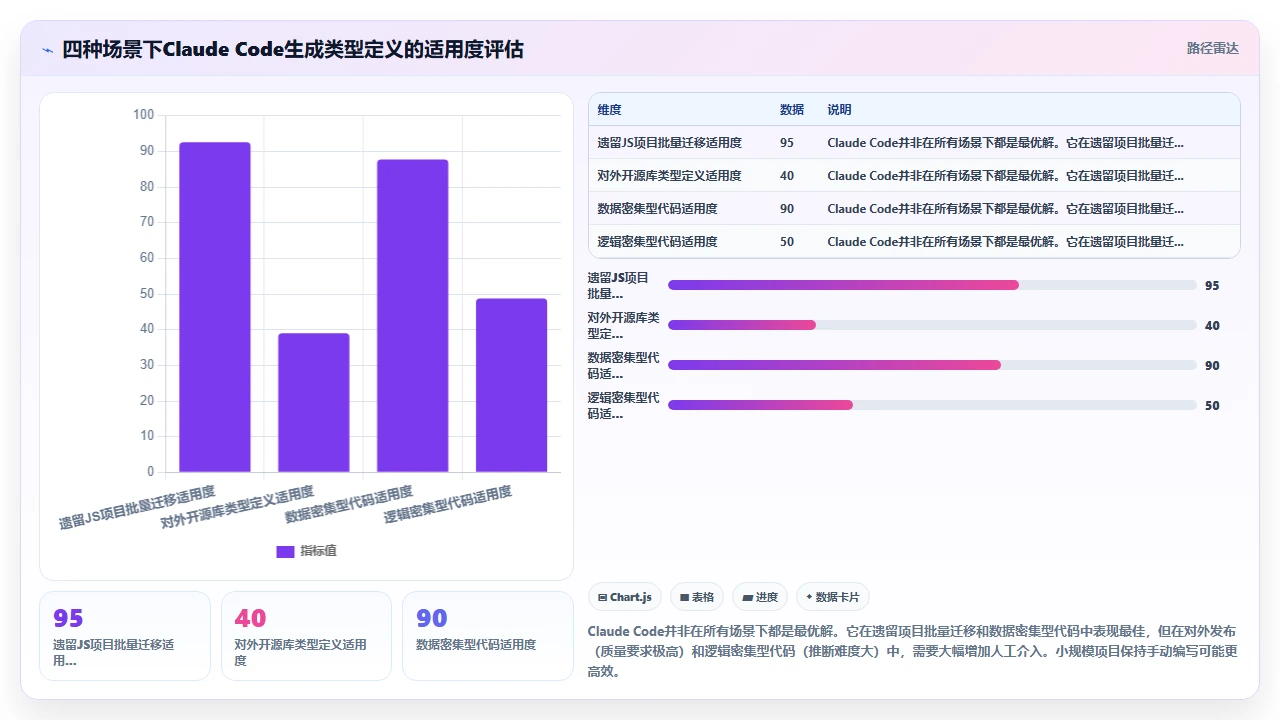The image size is (1280, 720).
Task: Click the 逻辑密集型代码 progress bar
Action: click(x=932, y=405)
